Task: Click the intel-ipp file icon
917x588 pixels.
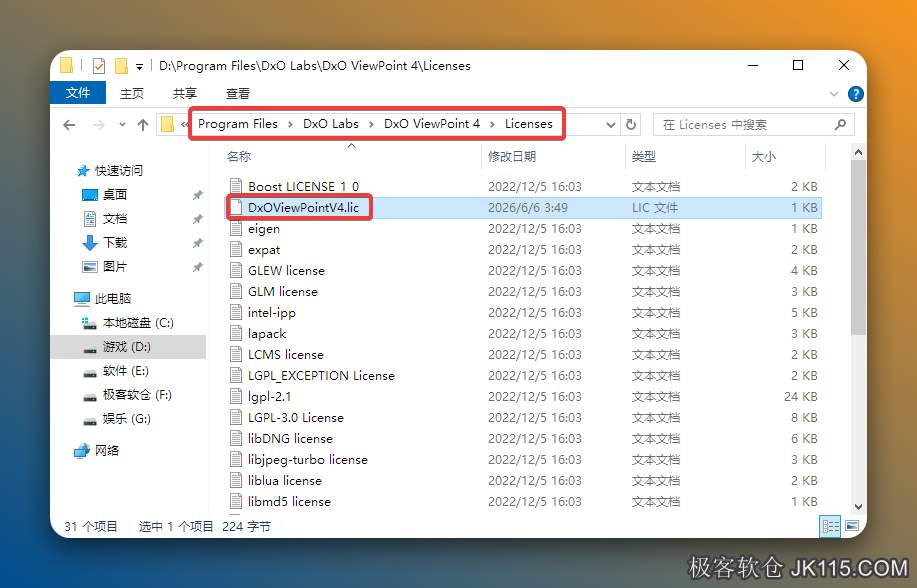Action: coord(236,313)
